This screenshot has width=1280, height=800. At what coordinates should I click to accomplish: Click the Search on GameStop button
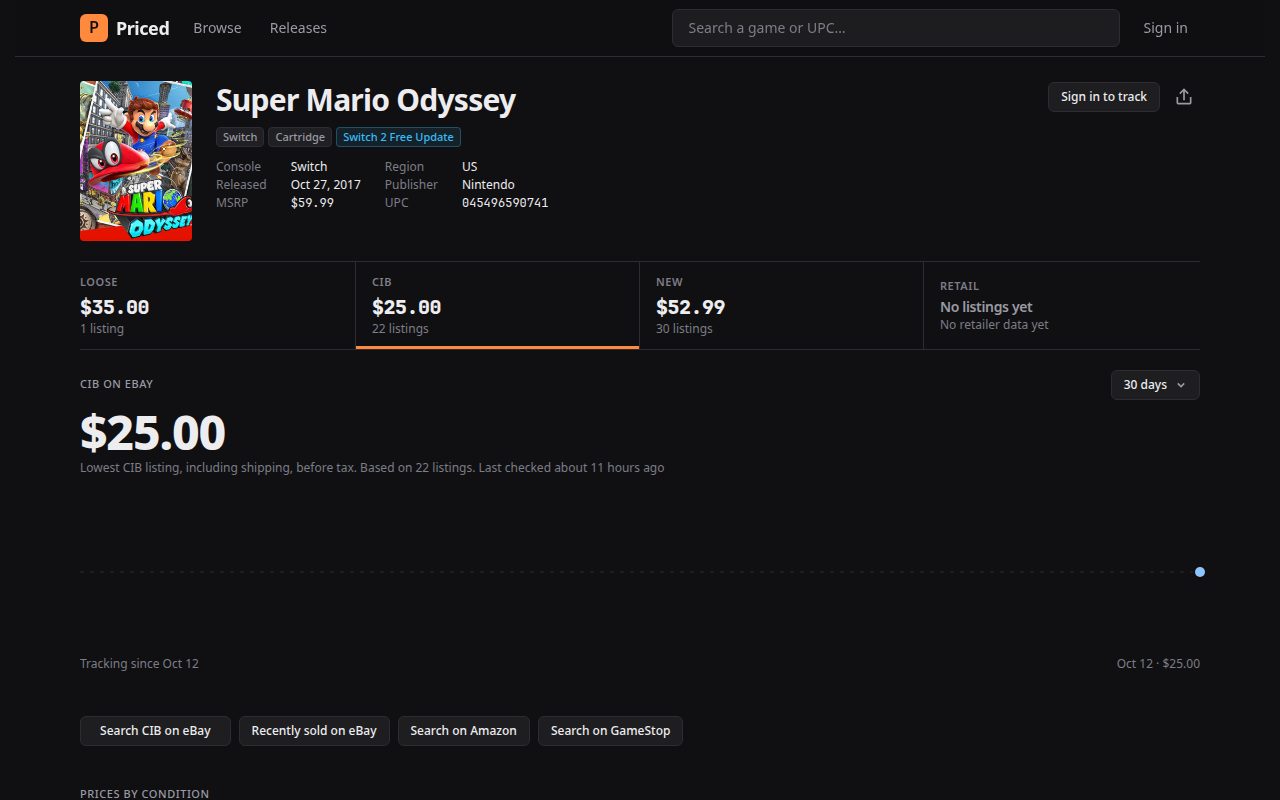pos(610,731)
